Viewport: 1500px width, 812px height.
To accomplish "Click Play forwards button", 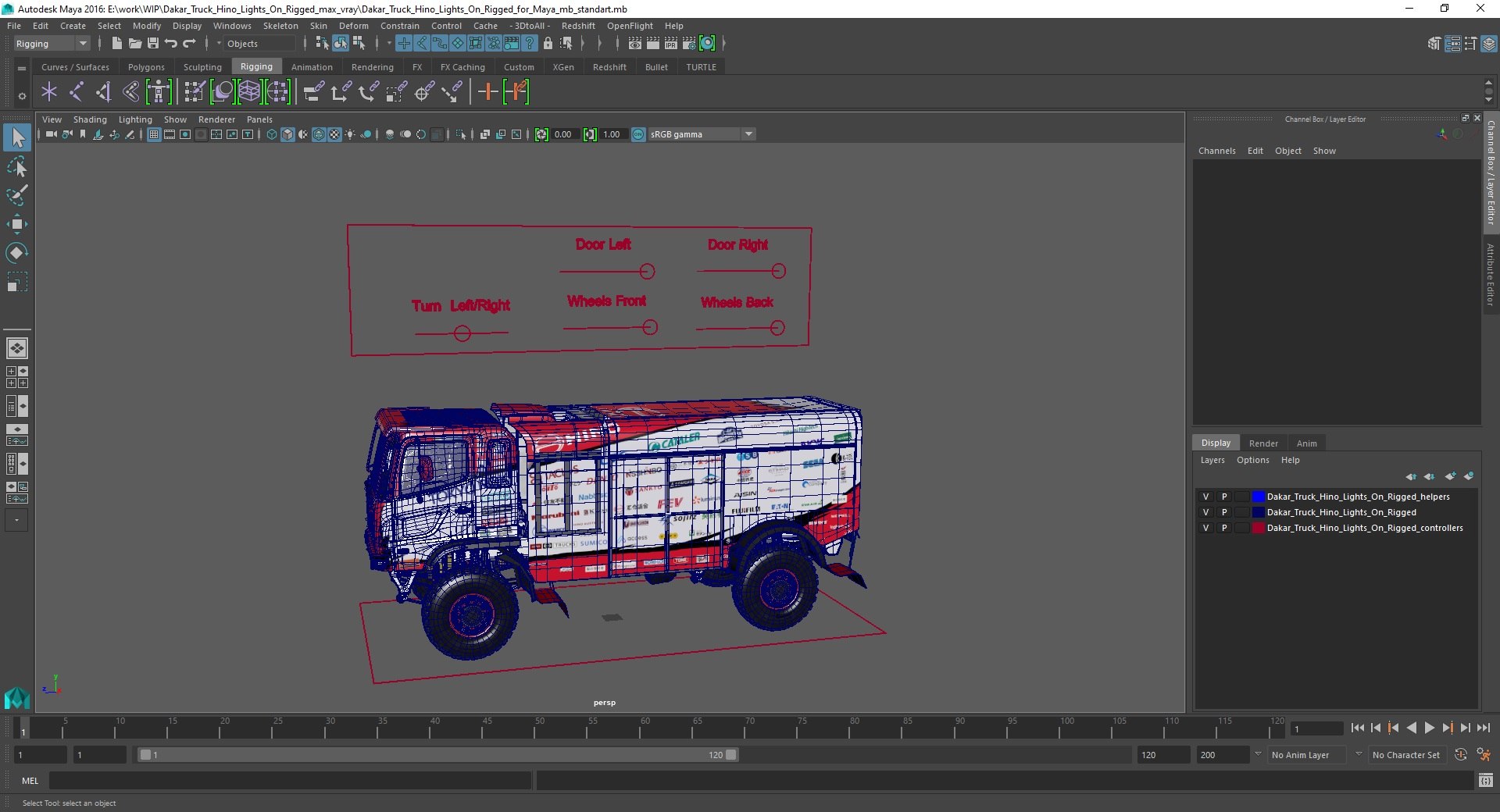I will pyautogui.click(x=1429, y=728).
